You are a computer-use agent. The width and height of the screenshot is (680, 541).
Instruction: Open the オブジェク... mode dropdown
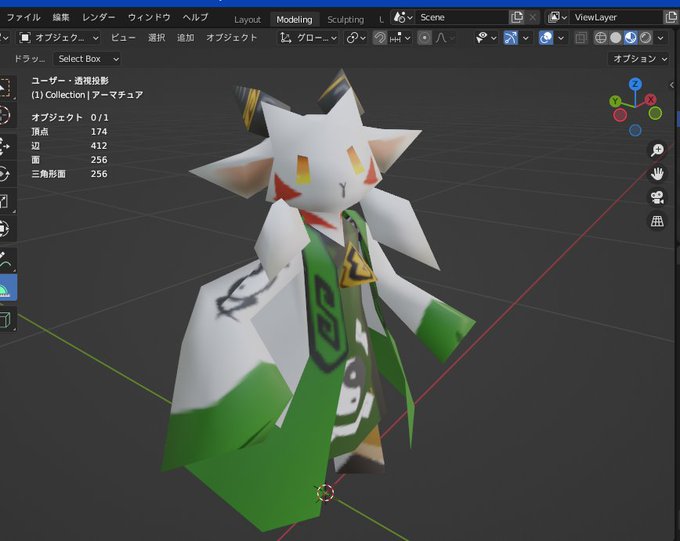[59, 38]
